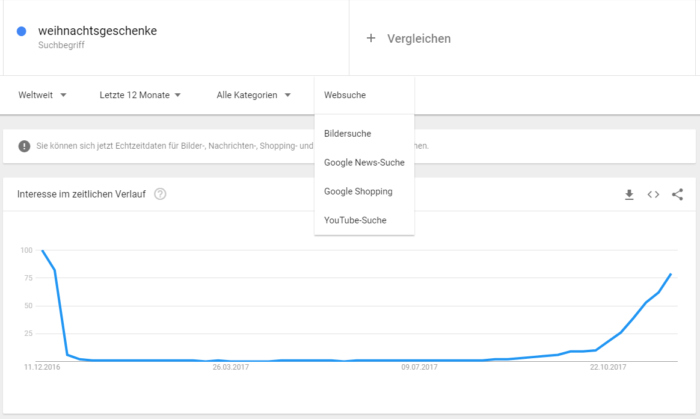Viewport: 700px width, 419px height.
Task: Click Vergleichen to add a term
Action: [x=419, y=38]
